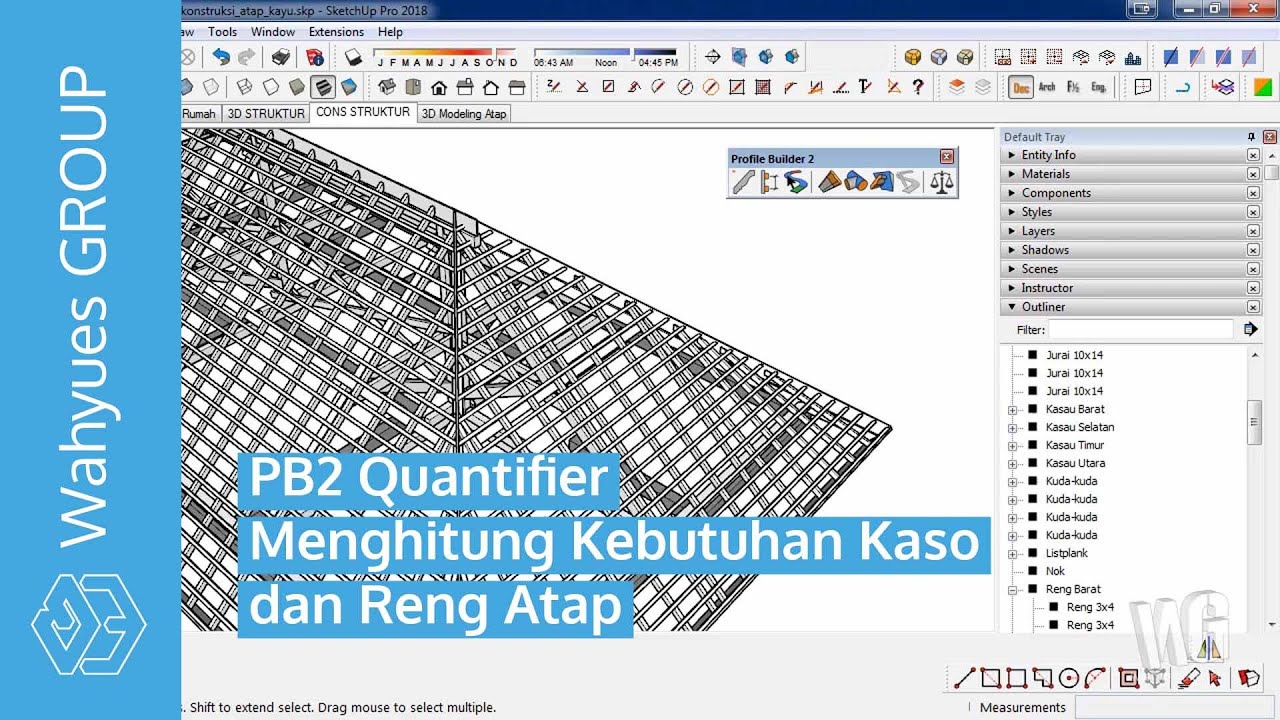Close the Profile Builder 2 toolbar

pos(947,157)
